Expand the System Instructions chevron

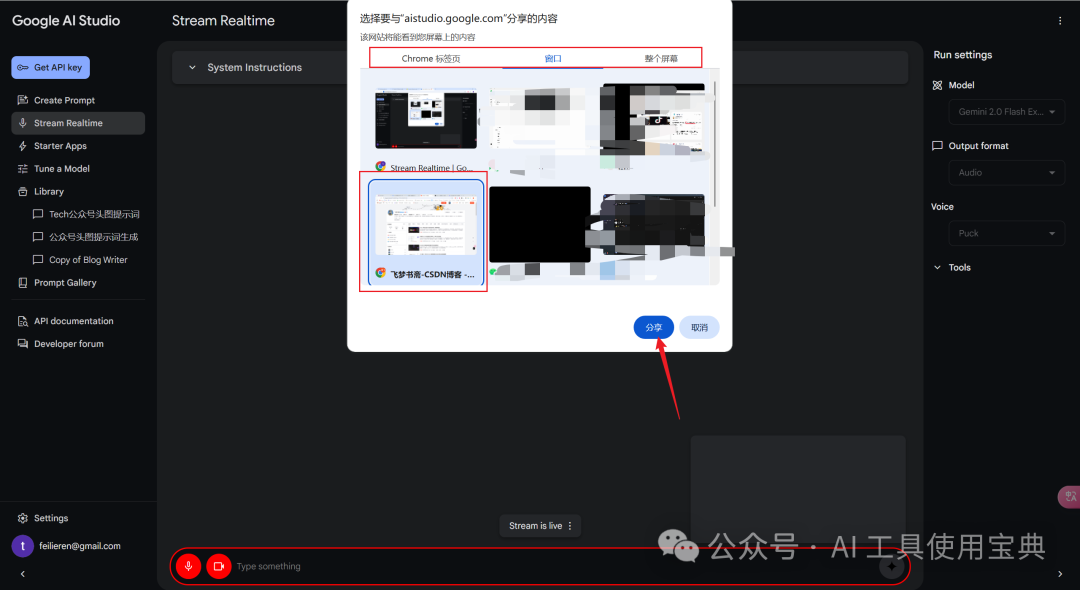pyautogui.click(x=192, y=67)
